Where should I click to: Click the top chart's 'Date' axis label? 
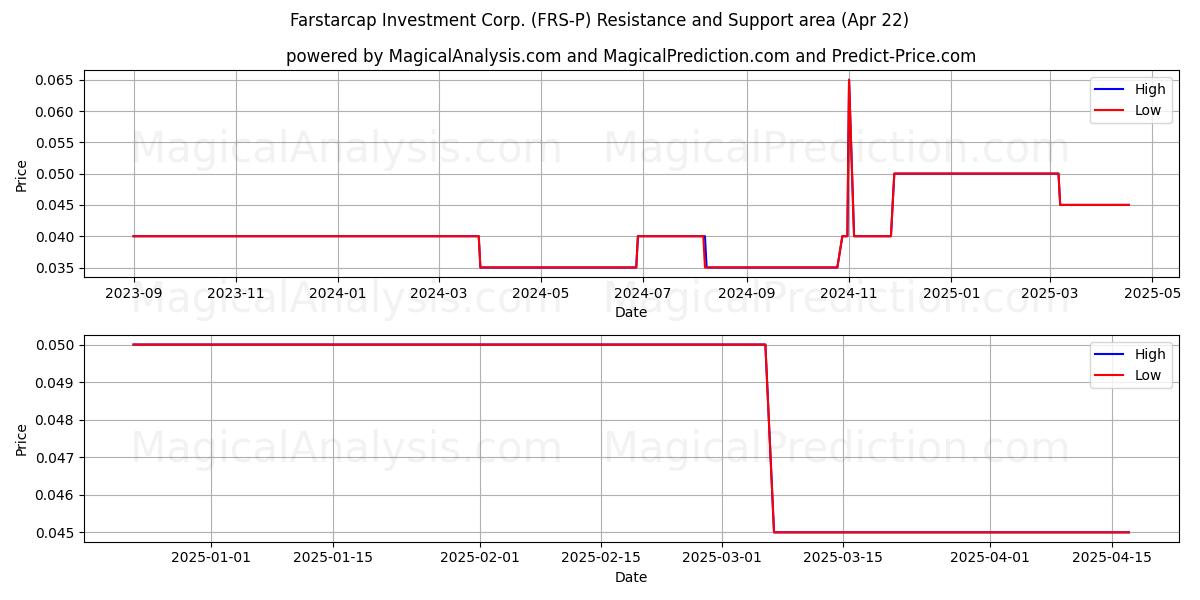pyautogui.click(x=631, y=312)
